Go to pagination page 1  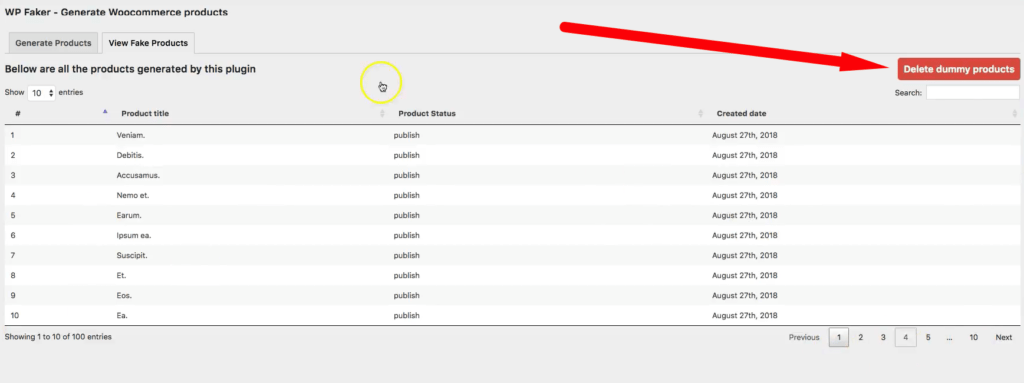coord(839,337)
